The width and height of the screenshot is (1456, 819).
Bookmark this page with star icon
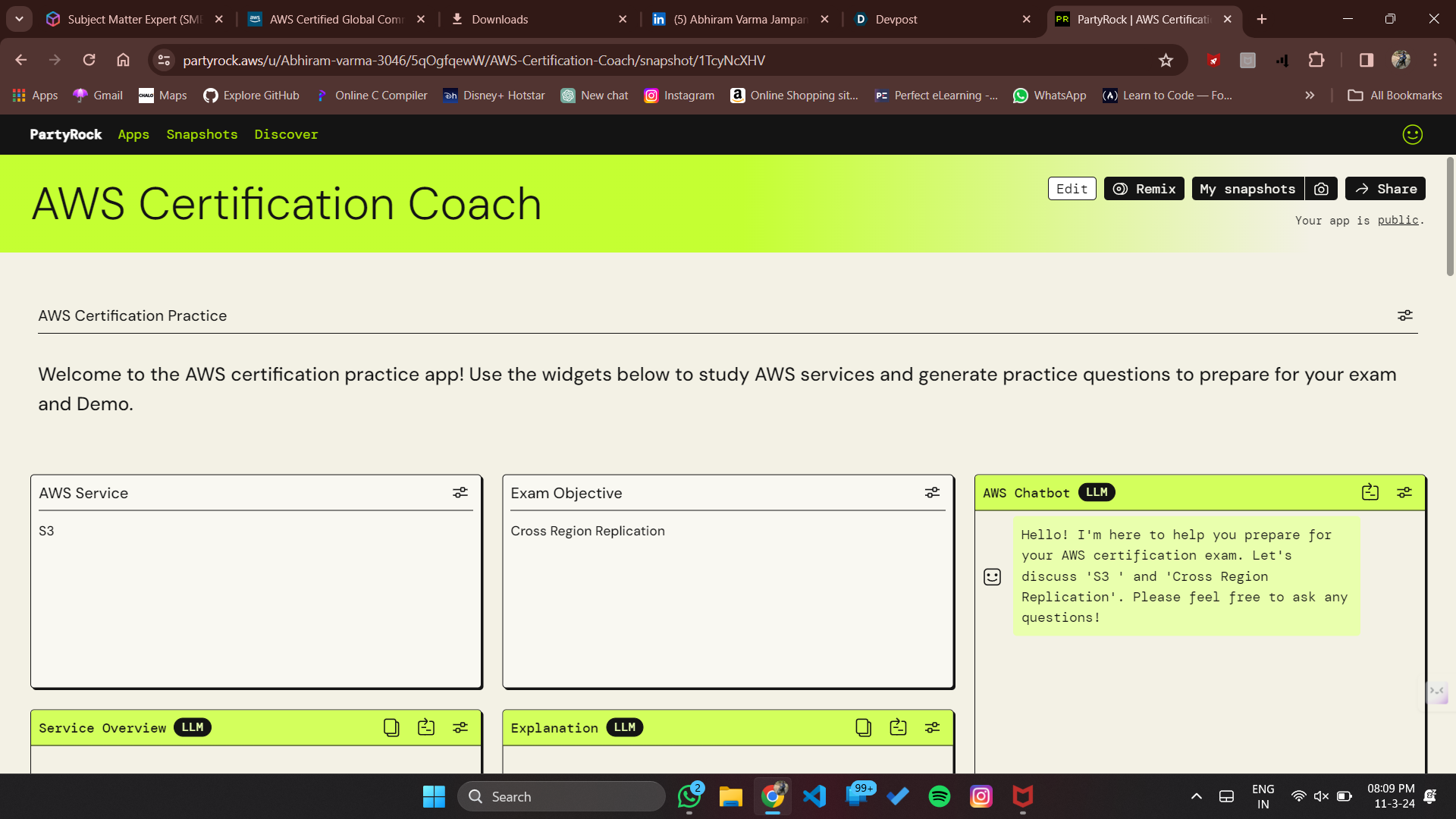click(x=1166, y=61)
